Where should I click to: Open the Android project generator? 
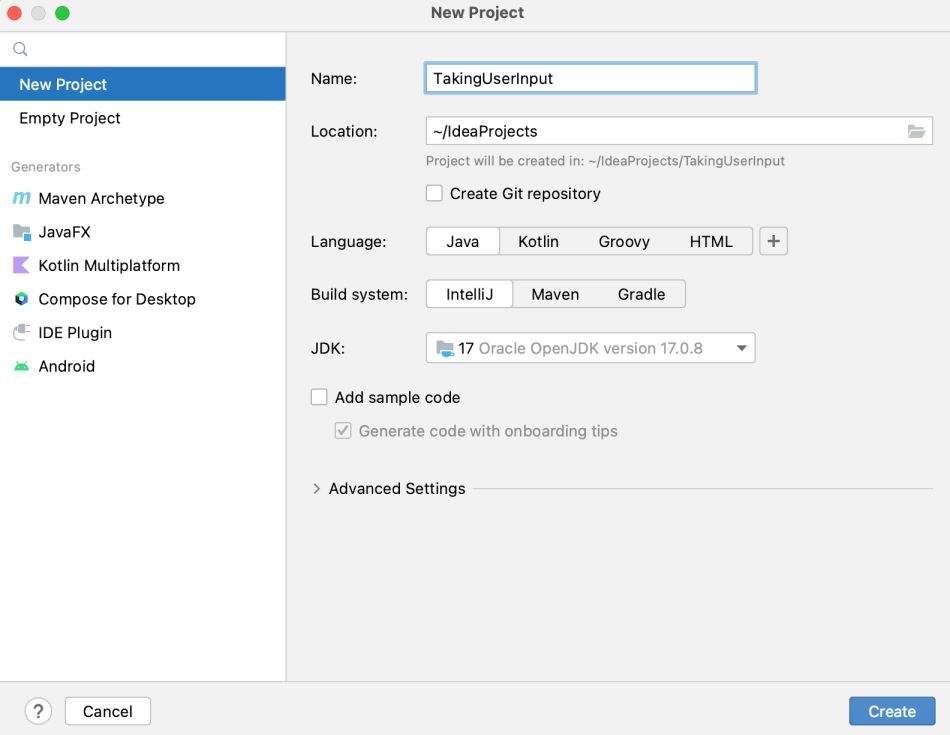coord(68,366)
